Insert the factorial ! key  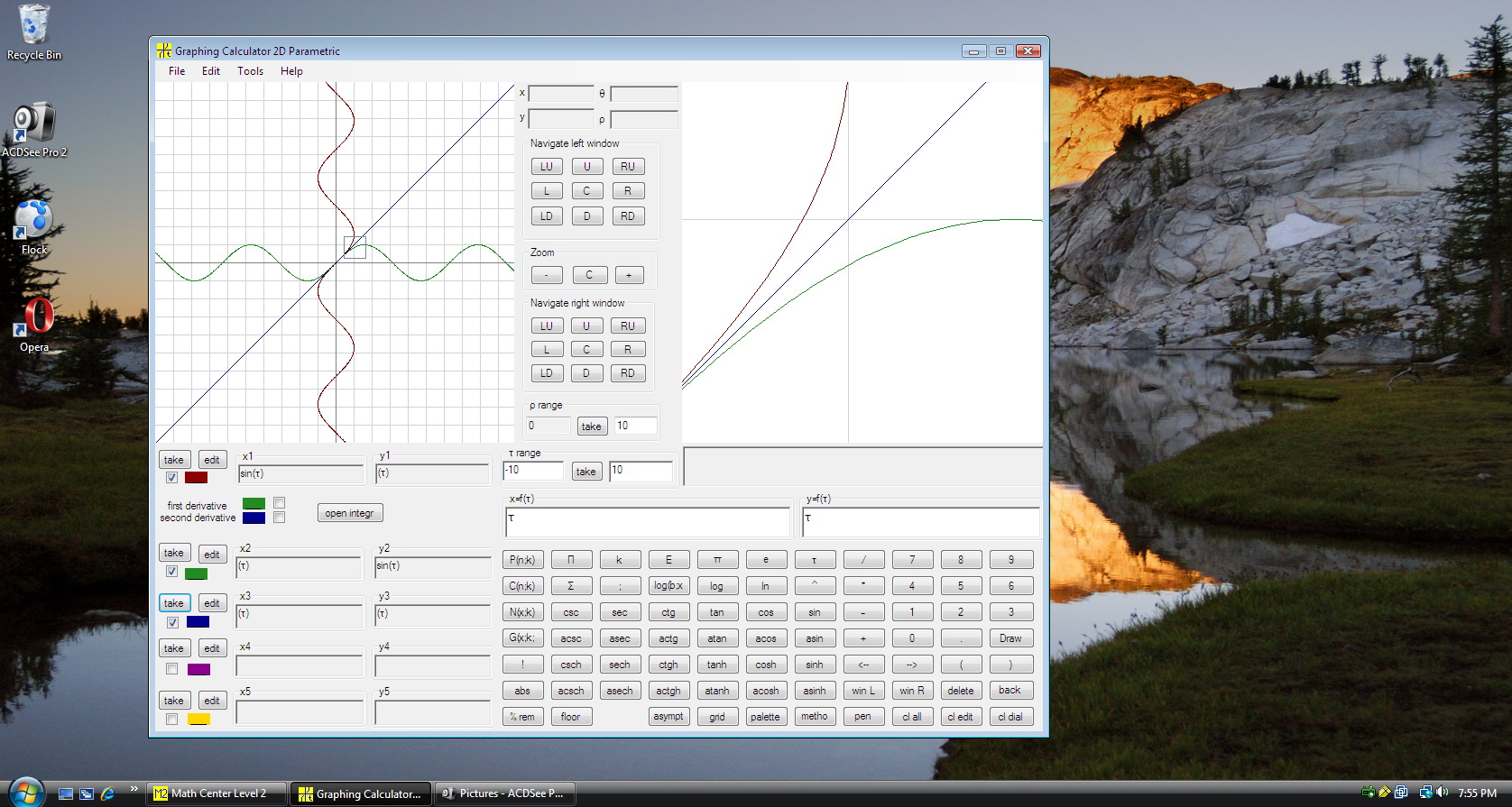[522, 665]
